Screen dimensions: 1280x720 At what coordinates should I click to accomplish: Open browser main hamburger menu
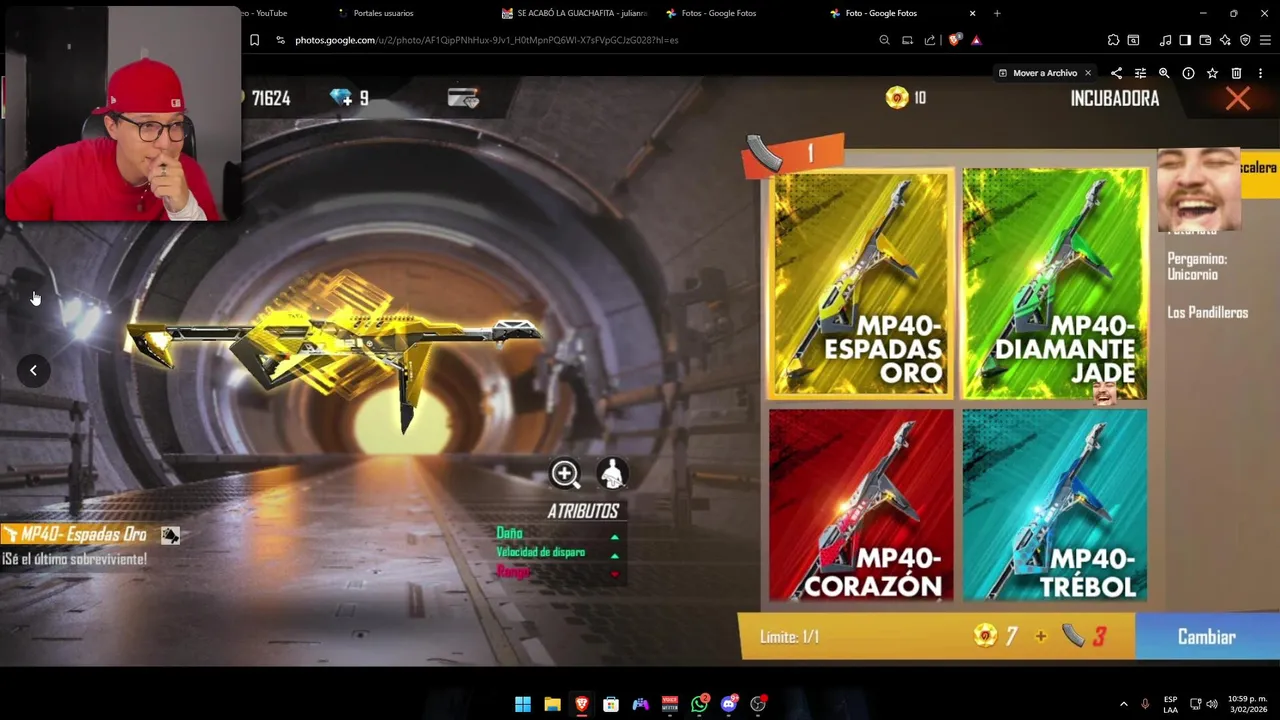coord(1265,40)
